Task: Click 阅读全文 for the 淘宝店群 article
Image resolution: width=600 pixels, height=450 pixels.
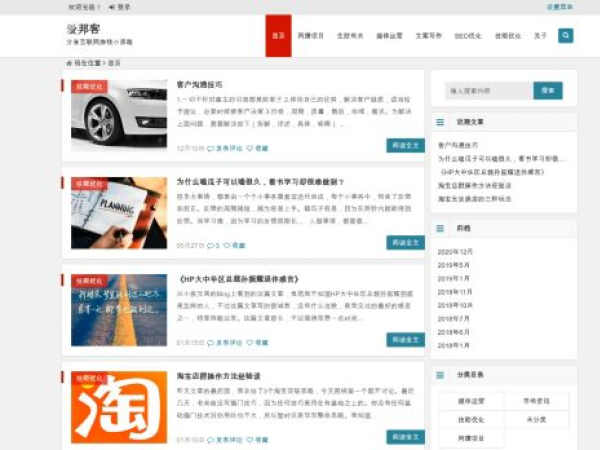Action: coord(405,437)
